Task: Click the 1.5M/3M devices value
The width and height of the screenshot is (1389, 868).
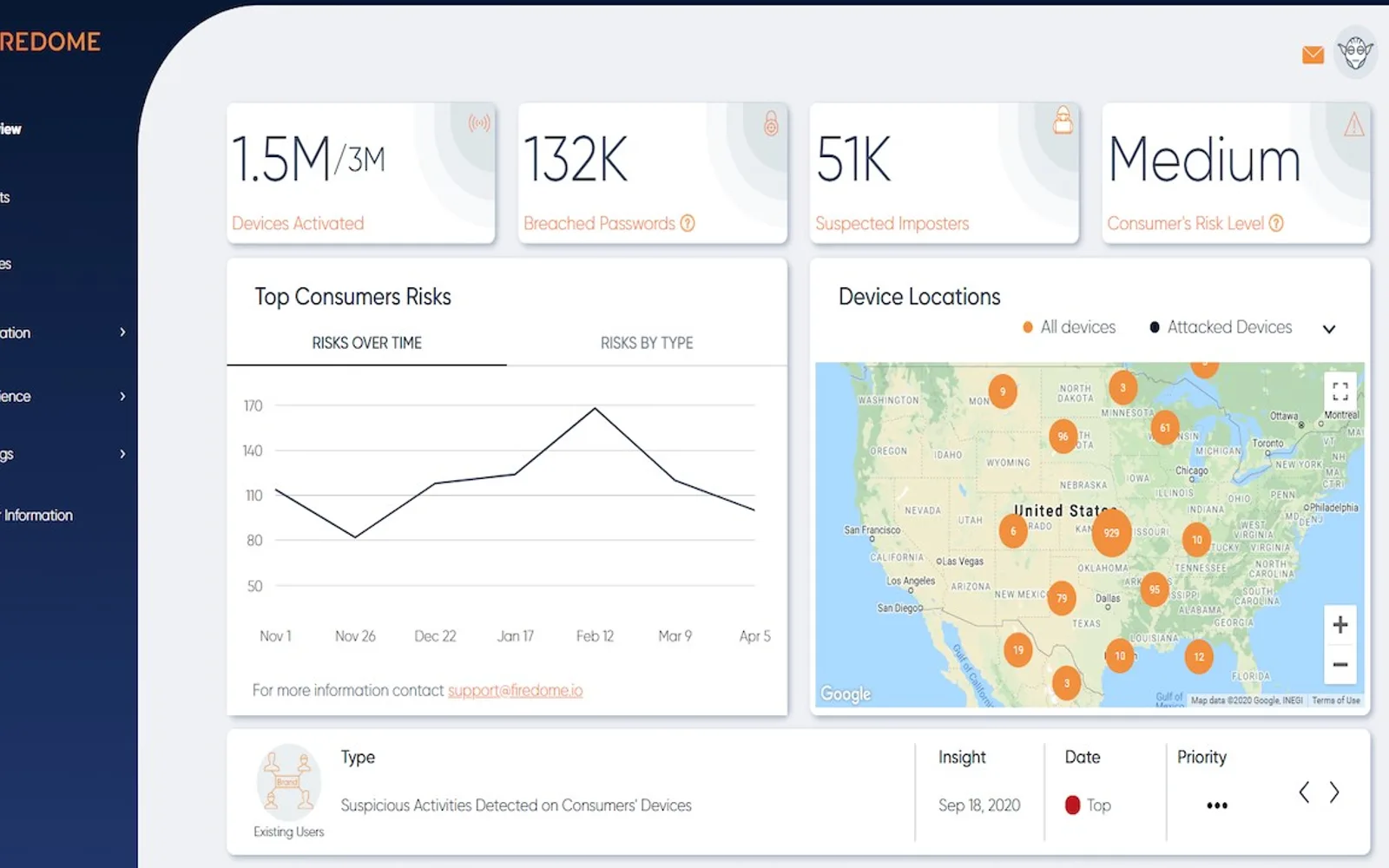Action: tap(308, 160)
